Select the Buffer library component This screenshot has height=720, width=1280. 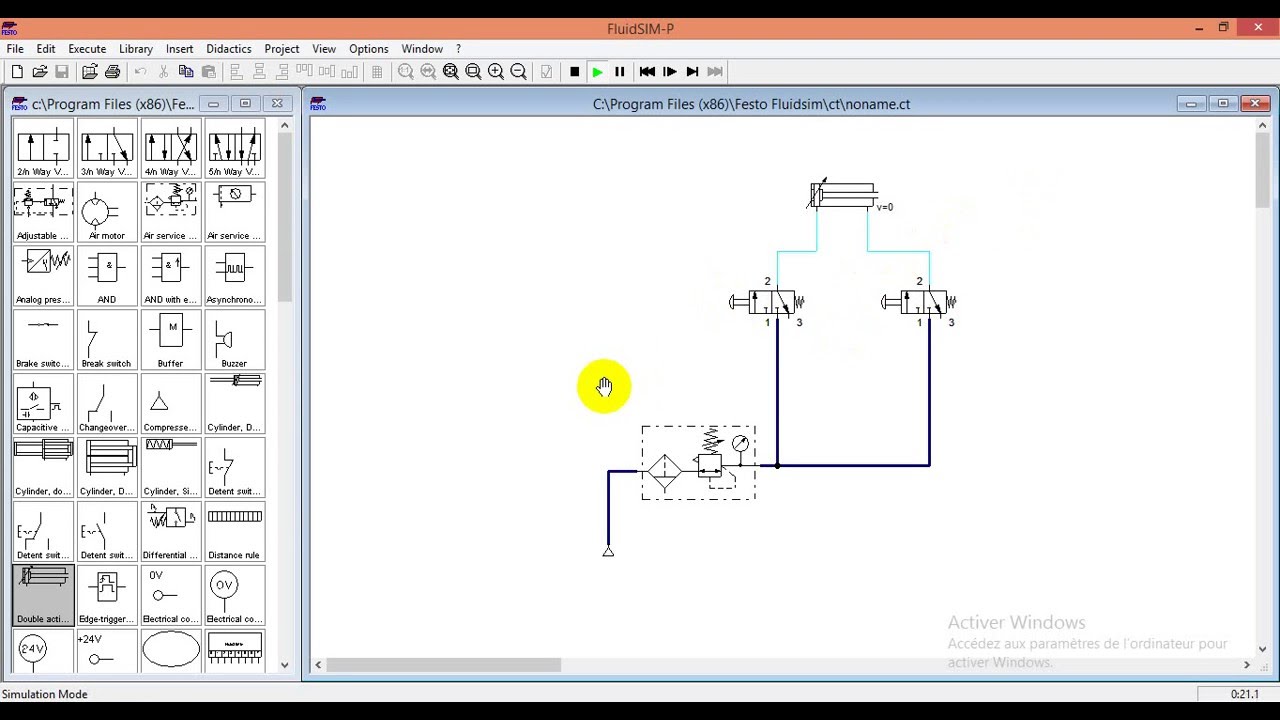click(x=171, y=340)
